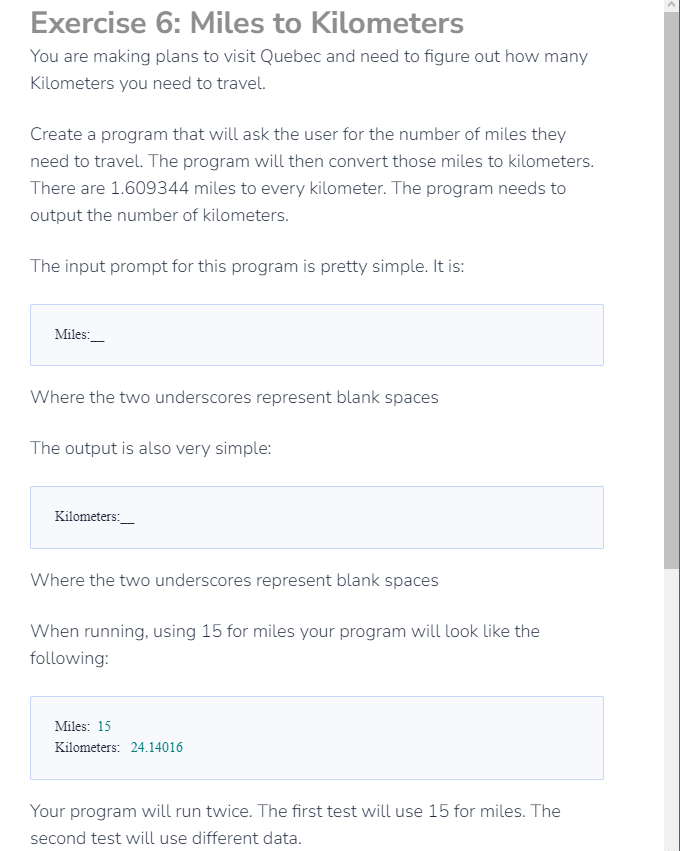The height and width of the screenshot is (851, 680).
Task: Click the vertical scrollbar thumb
Action: pyautogui.click(x=672, y=290)
